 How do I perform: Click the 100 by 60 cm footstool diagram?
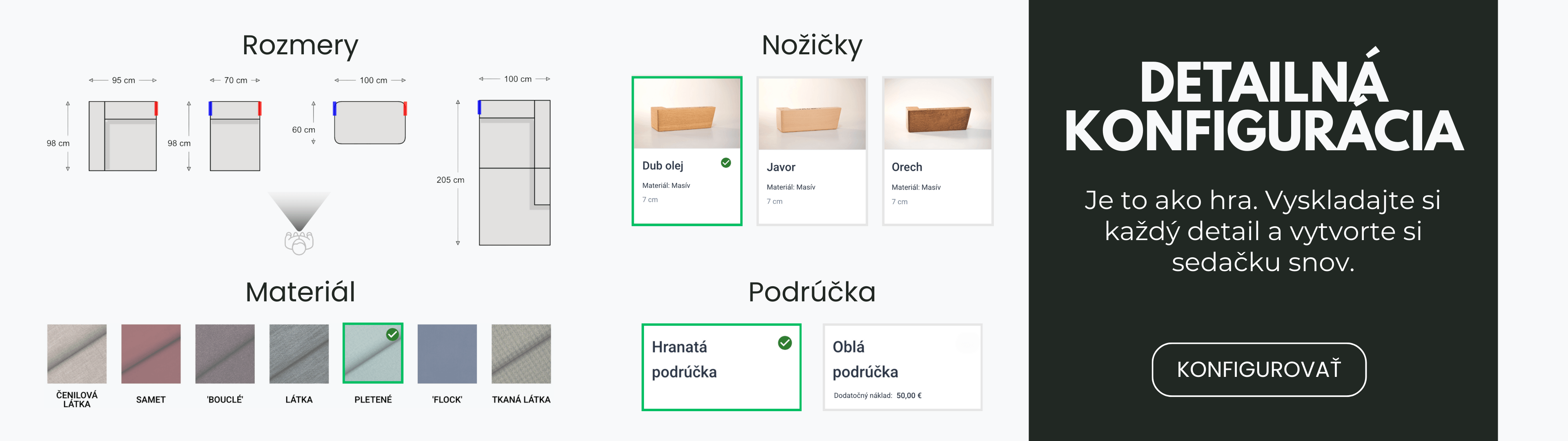[x=370, y=122]
